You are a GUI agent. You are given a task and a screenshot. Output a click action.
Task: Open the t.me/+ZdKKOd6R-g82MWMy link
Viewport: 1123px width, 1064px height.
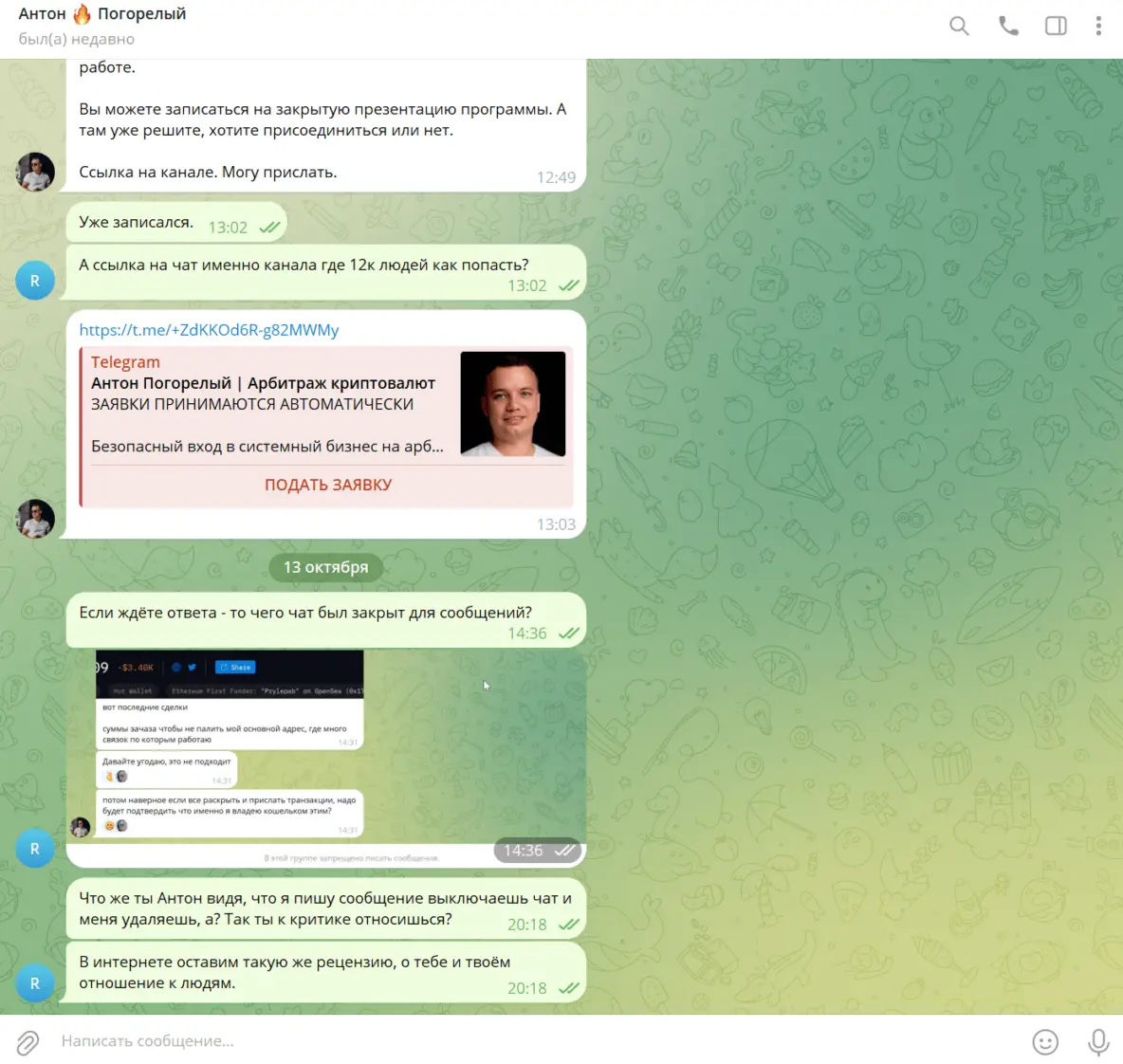tap(209, 330)
